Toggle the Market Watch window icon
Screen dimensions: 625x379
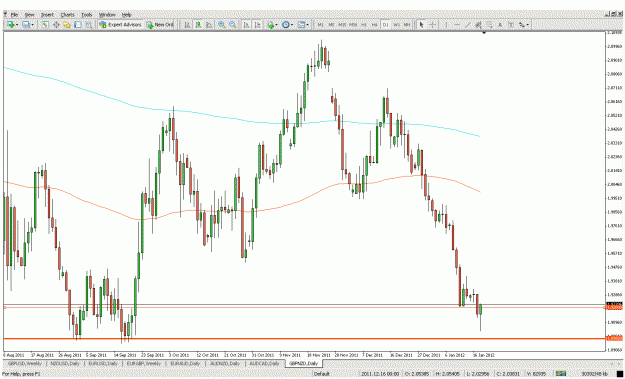[x=45, y=25]
